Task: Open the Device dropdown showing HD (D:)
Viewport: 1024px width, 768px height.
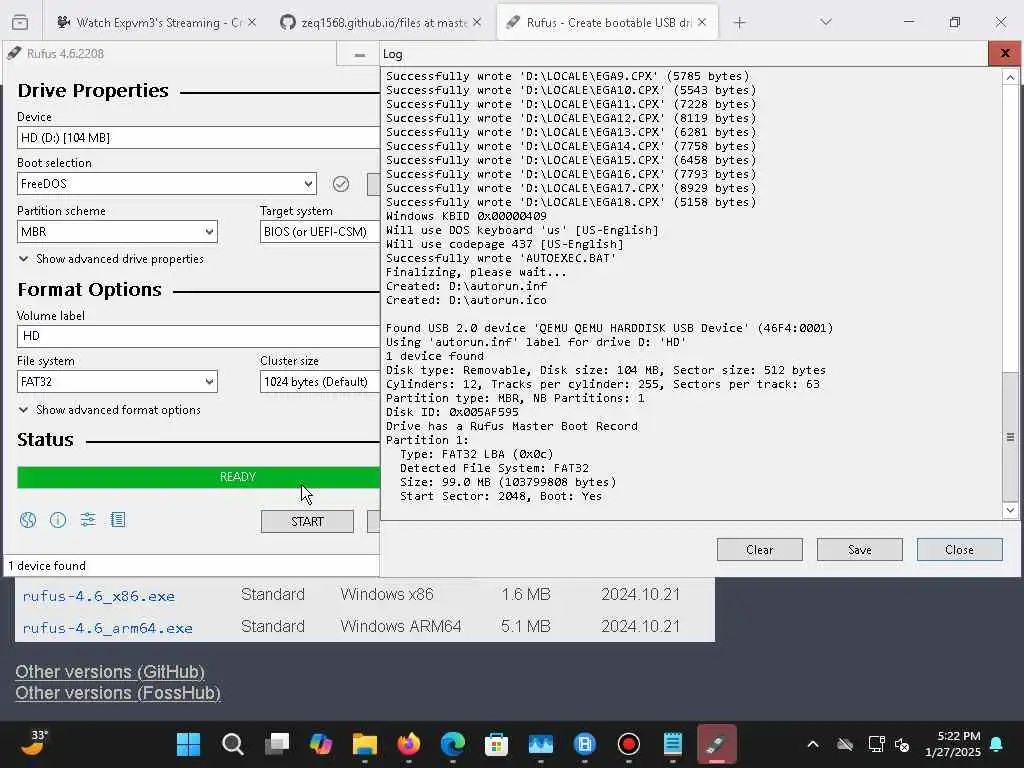Action: click(x=198, y=138)
